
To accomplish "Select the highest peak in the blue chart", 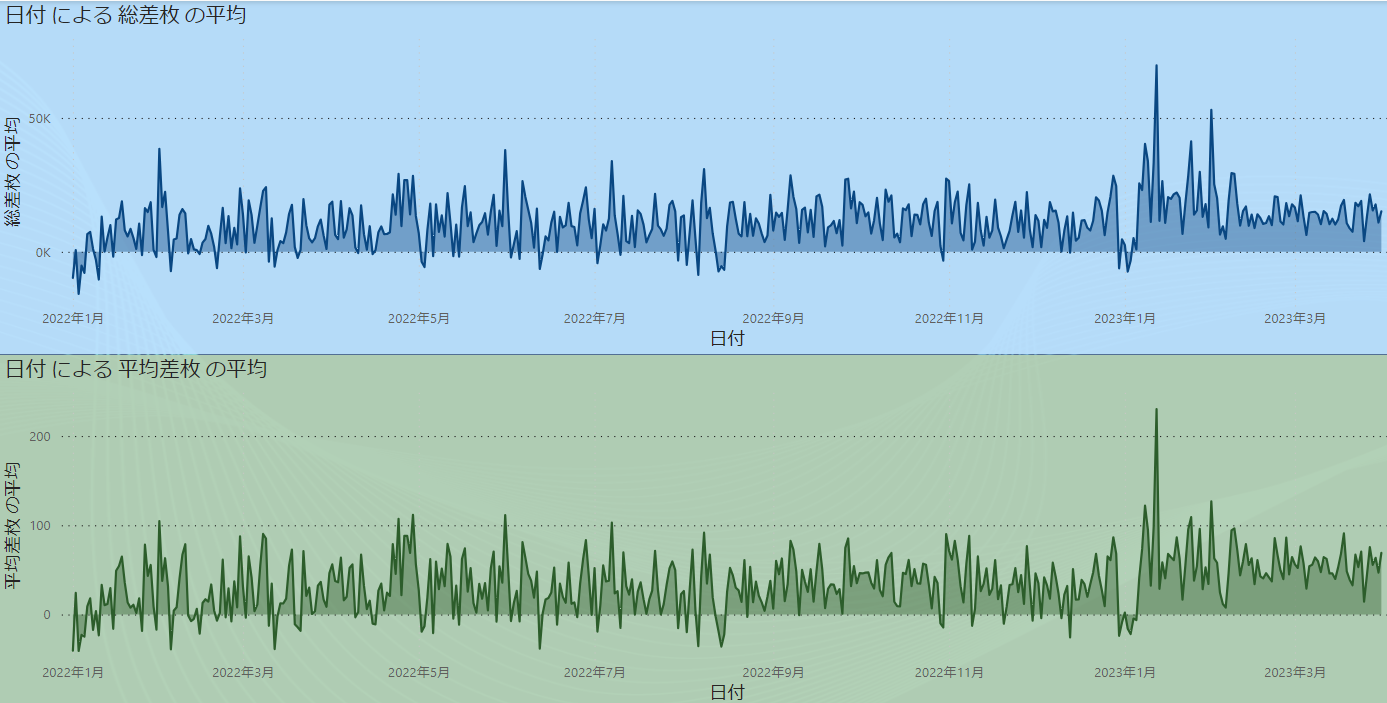I will [1156, 67].
